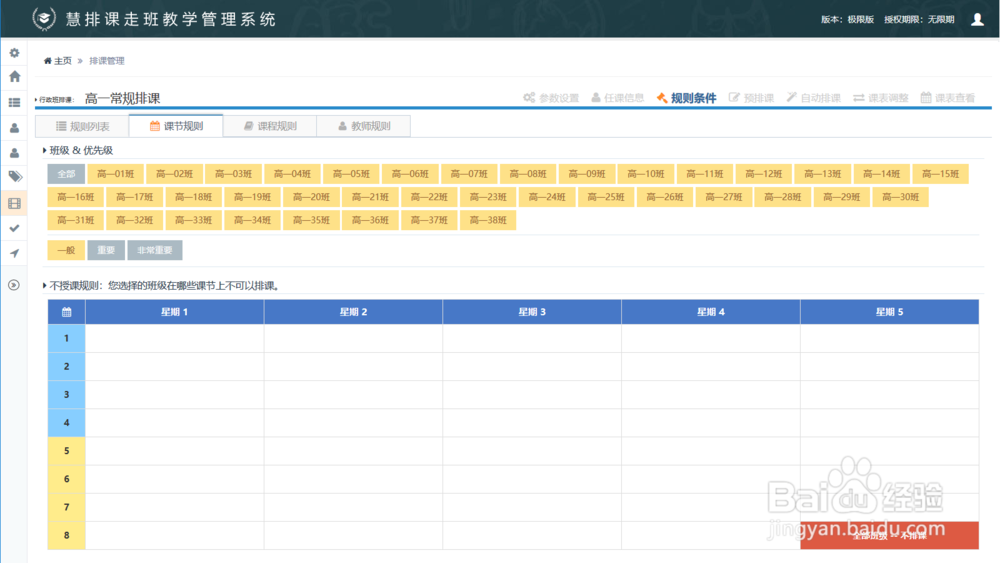This screenshot has width=1000, height=563.
Task: Select 规则条件 step
Action: pos(686,98)
